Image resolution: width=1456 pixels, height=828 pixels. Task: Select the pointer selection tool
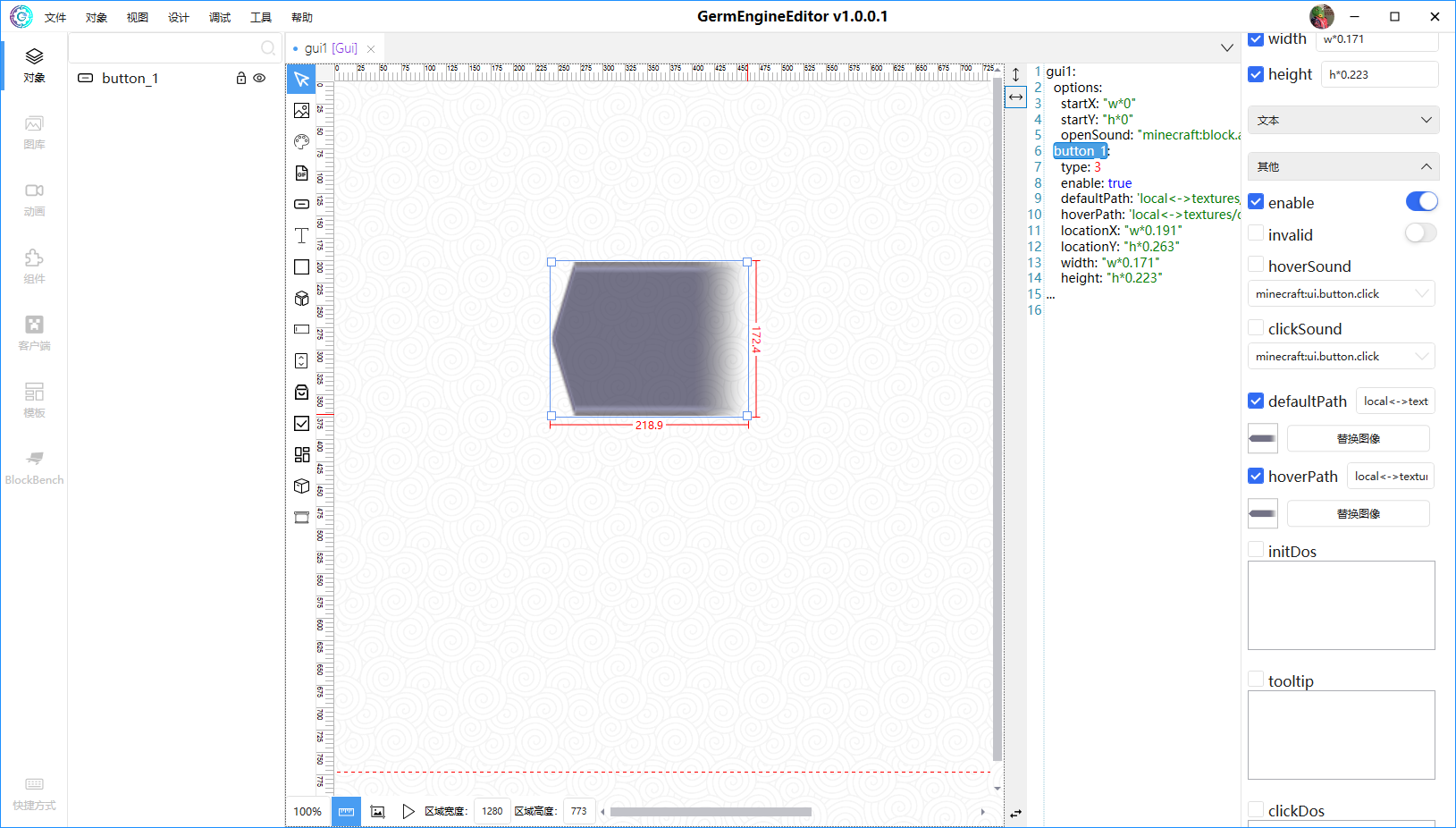[301, 80]
